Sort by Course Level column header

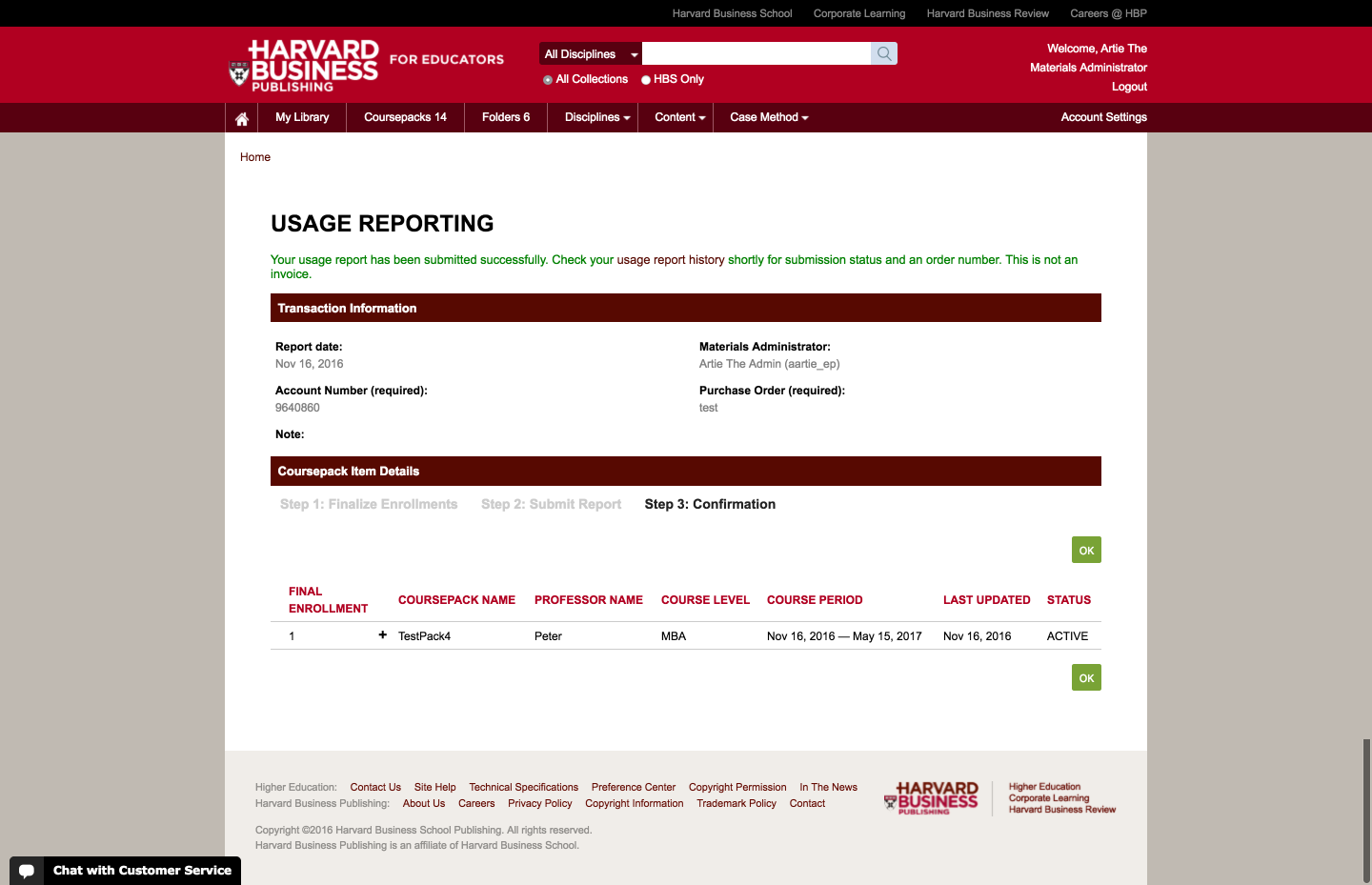pyautogui.click(x=705, y=600)
